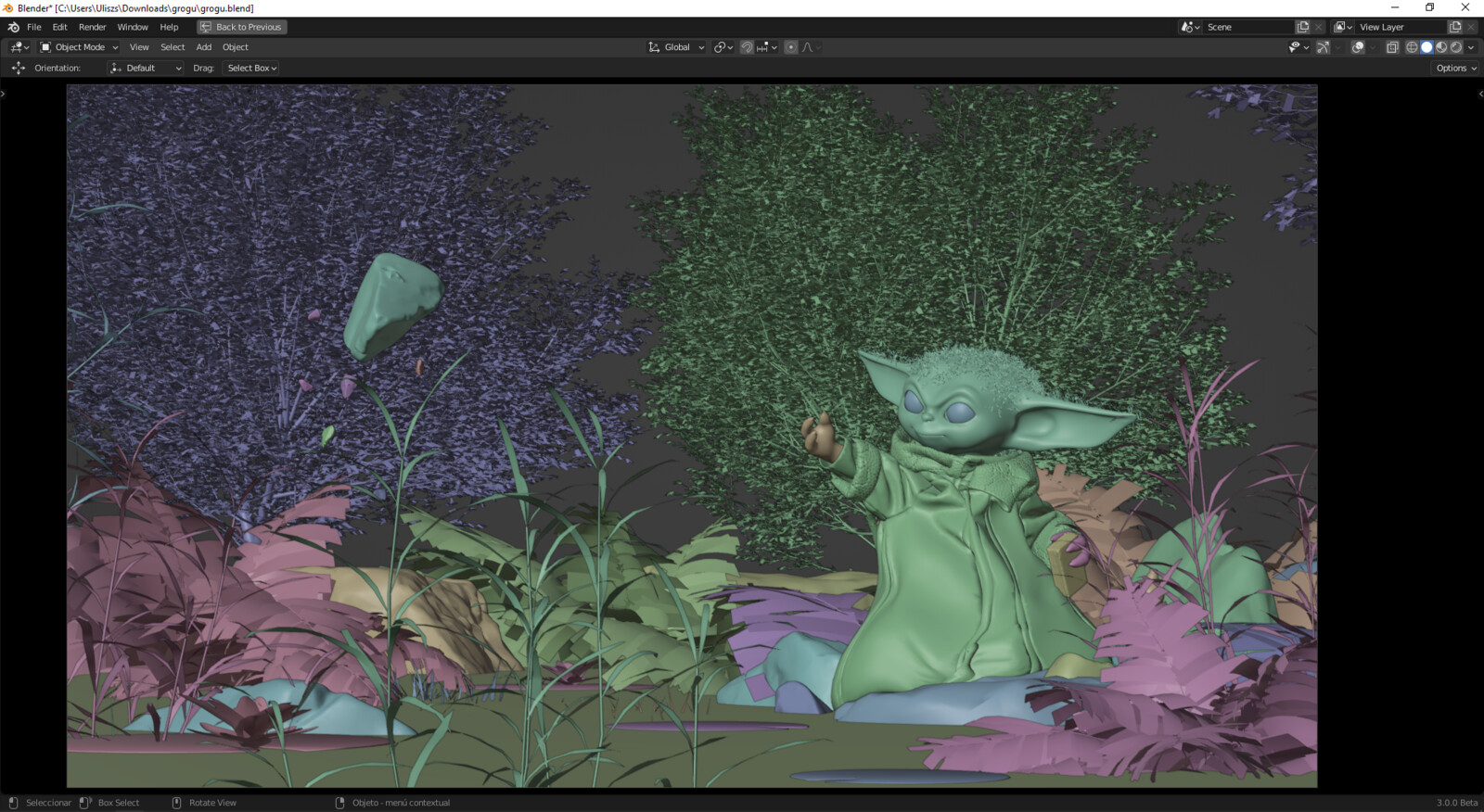
Task: Click the Box Select mouse icon
Action: point(85,803)
